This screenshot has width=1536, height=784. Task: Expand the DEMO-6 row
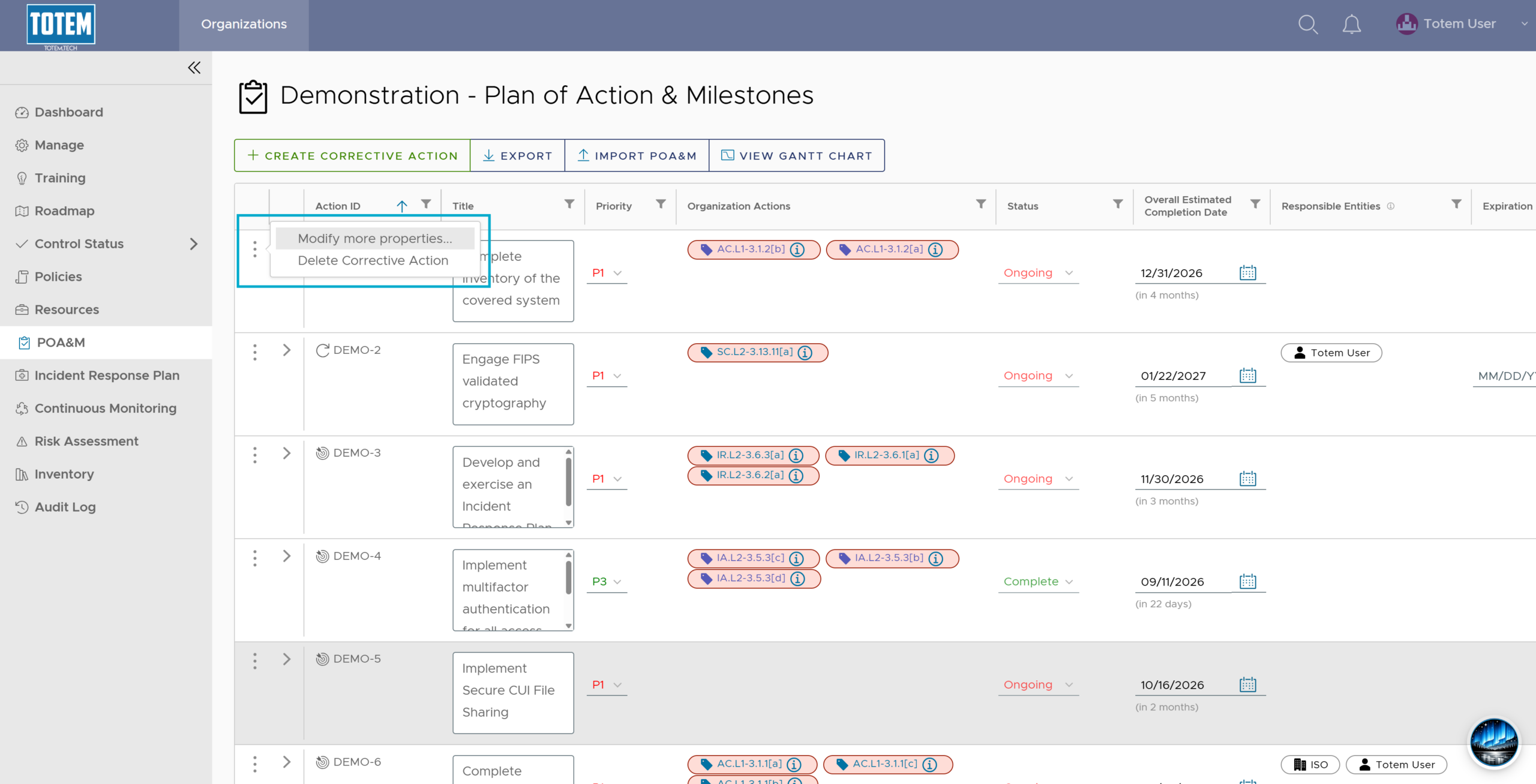point(287,762)
